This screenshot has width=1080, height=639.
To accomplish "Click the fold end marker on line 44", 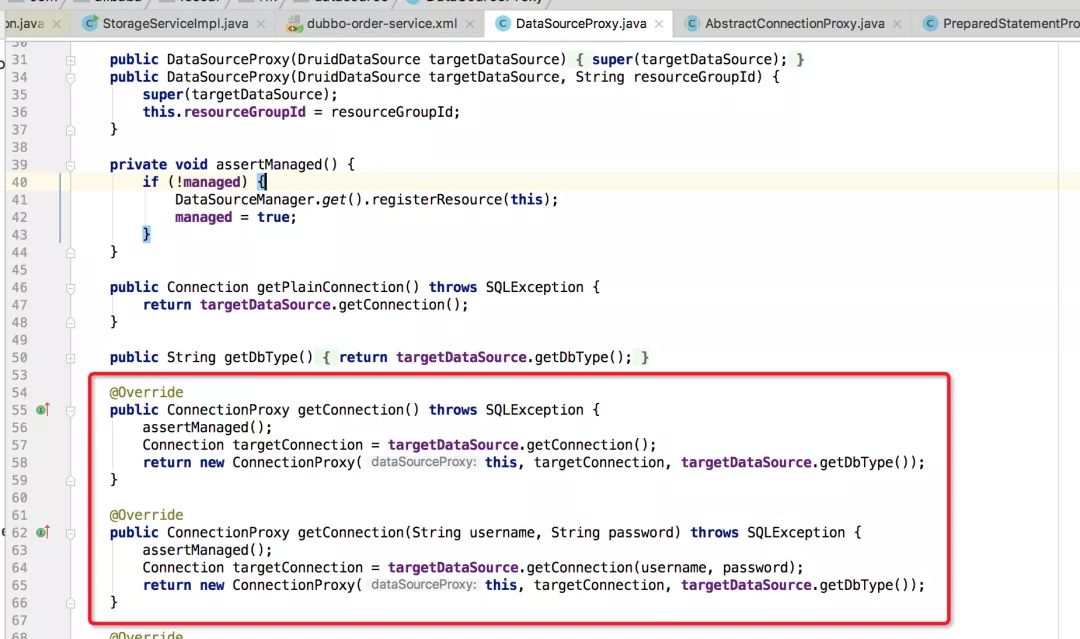I will [x=70, y=253].
